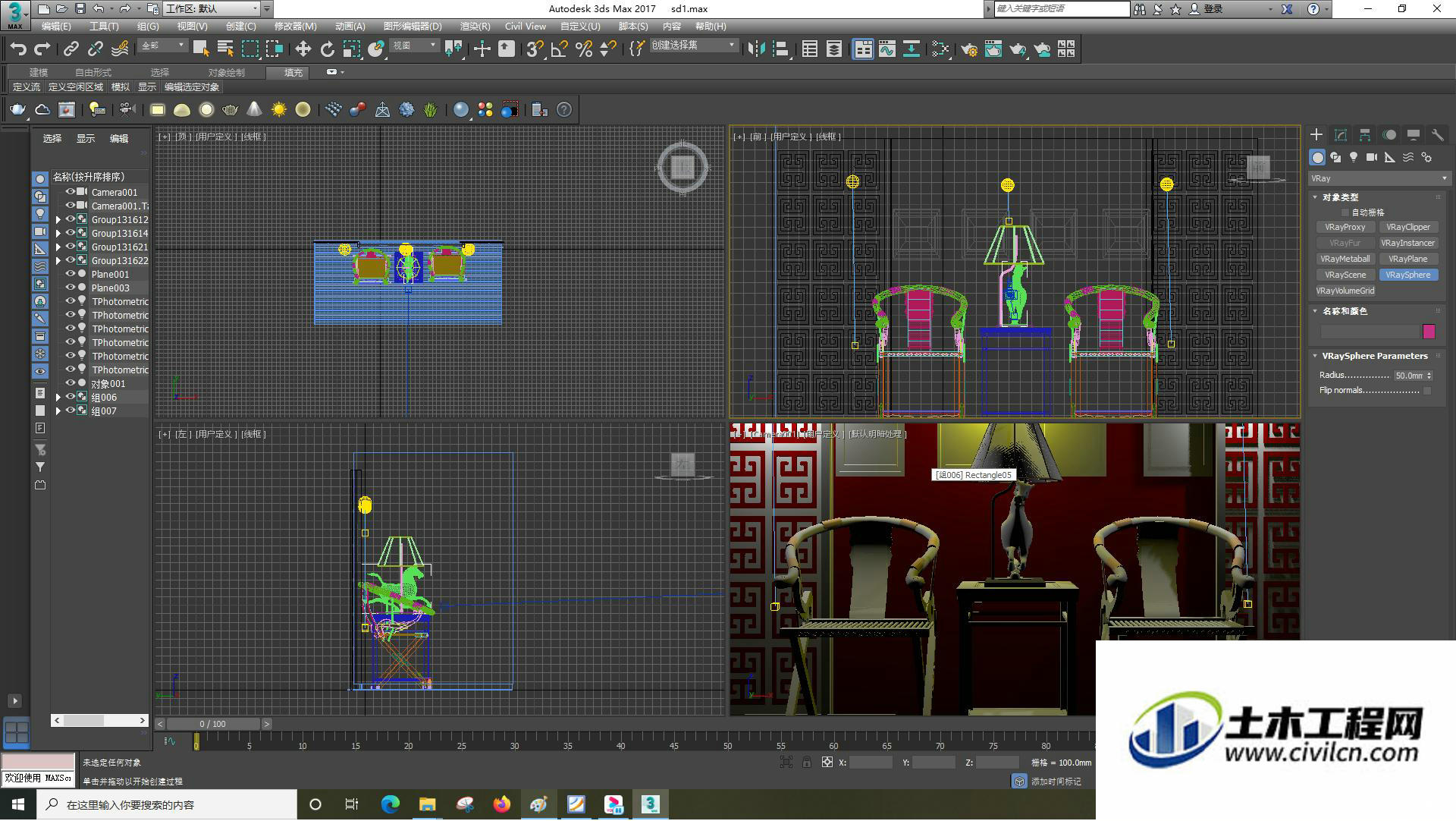
Task: Hide the Camera001 object via eye icon
Action: [x=70, y=192]
